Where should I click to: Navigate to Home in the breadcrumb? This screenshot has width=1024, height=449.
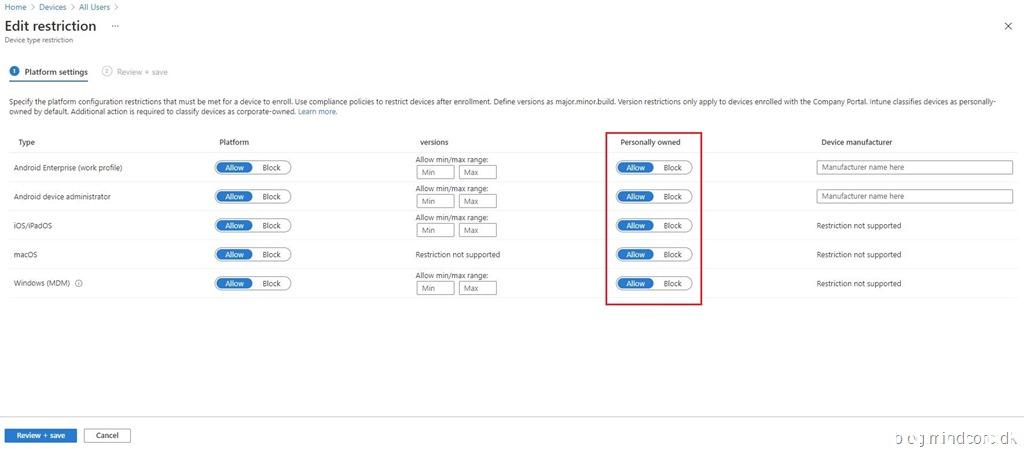click(15, 7)
